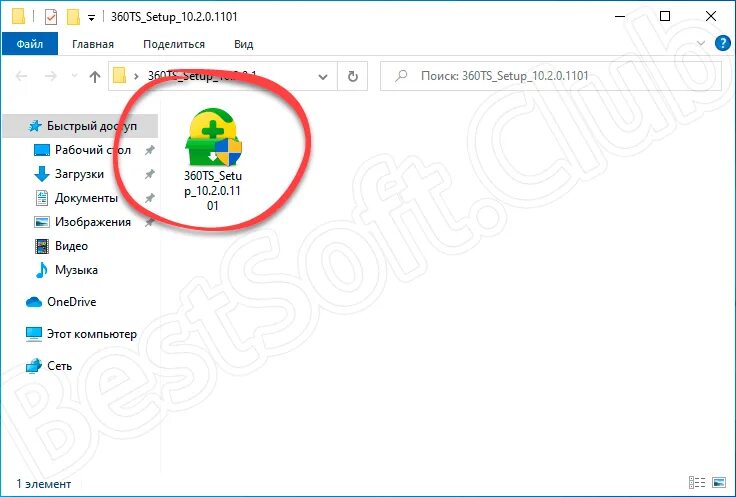Screen dimensions: 736x497
Task: Click the magnifier icon in search box
Action: point(401,76)
